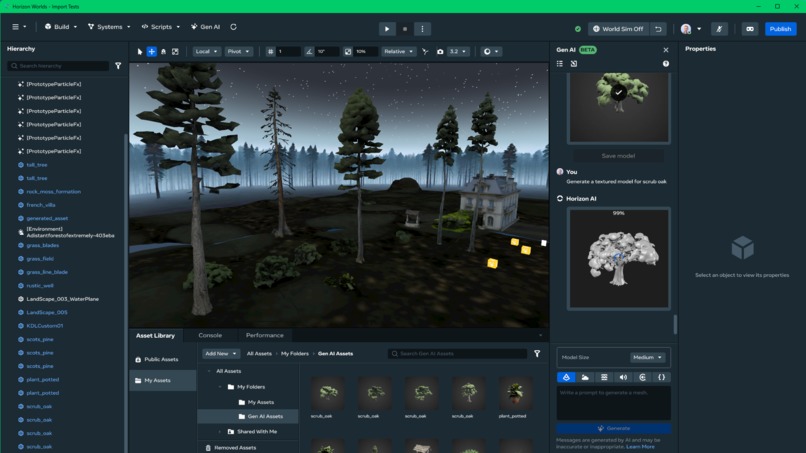
Task: Click Save model button
Action: point(618,156)
